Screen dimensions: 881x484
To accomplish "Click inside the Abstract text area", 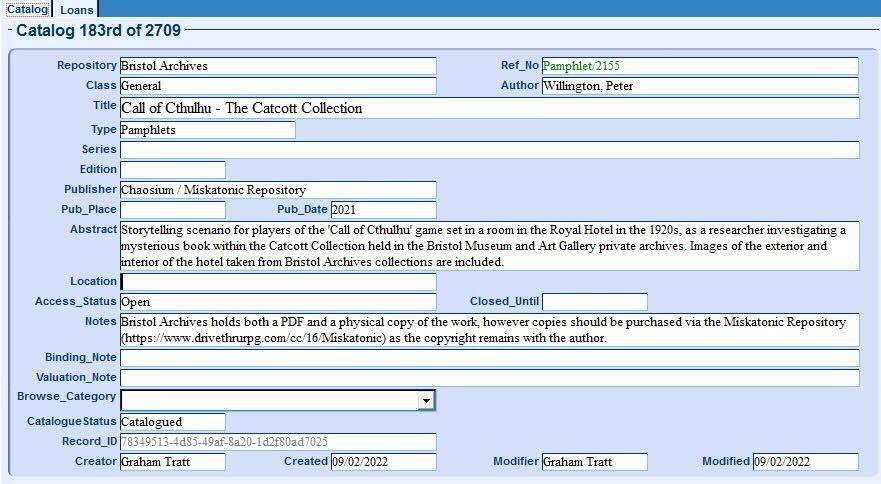I will click(489, 246).
